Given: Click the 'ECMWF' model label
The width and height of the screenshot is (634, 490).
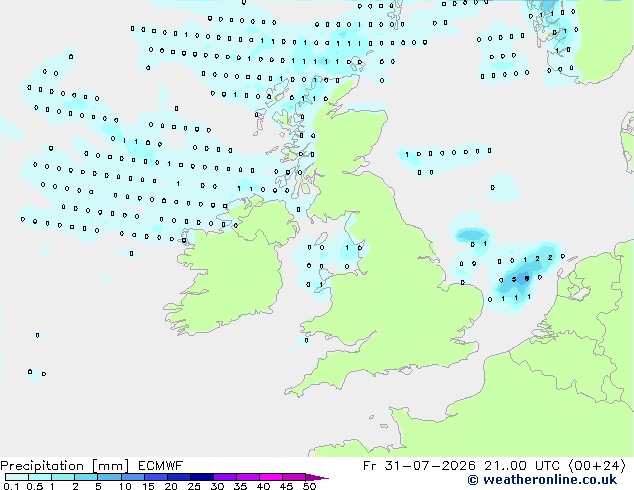Looking at the screenshot, I should click(x=161, y=466).
